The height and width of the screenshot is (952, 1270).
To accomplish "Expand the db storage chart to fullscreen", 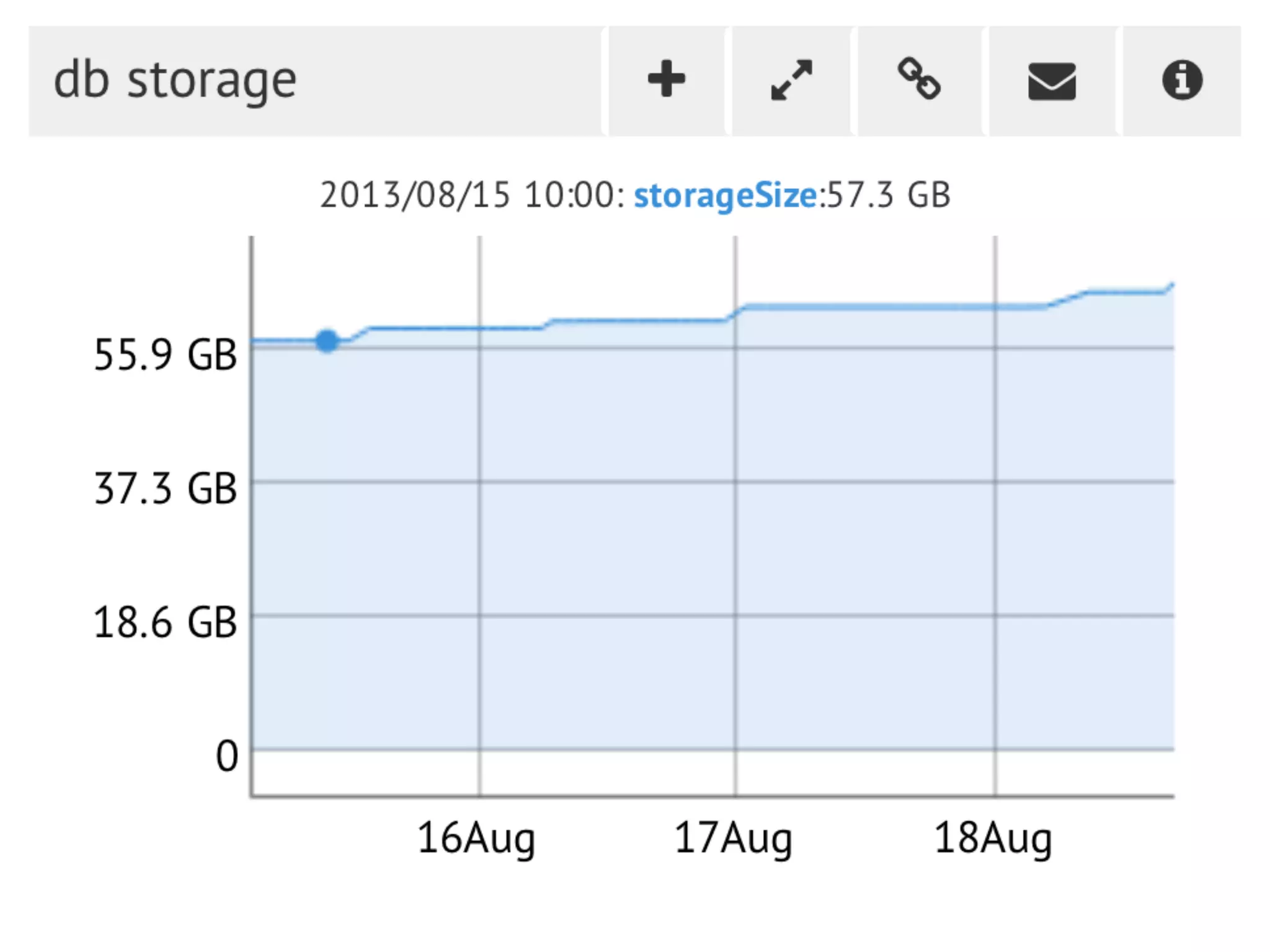I will 791,79.
